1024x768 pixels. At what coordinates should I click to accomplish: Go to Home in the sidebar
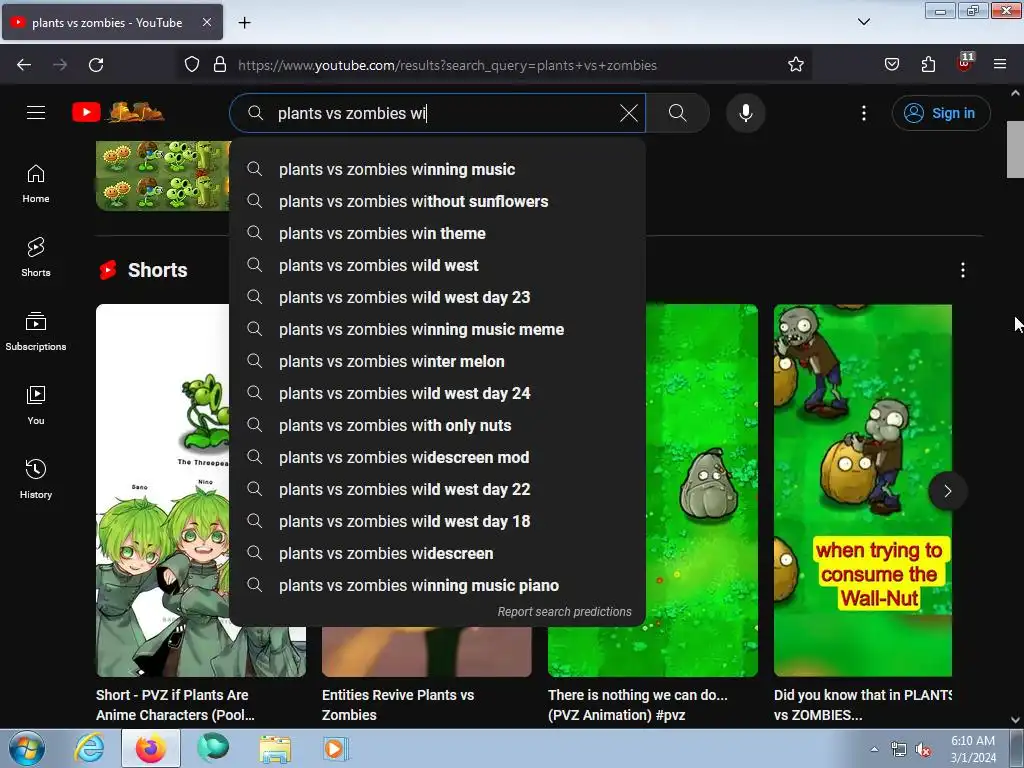[36, 184]
